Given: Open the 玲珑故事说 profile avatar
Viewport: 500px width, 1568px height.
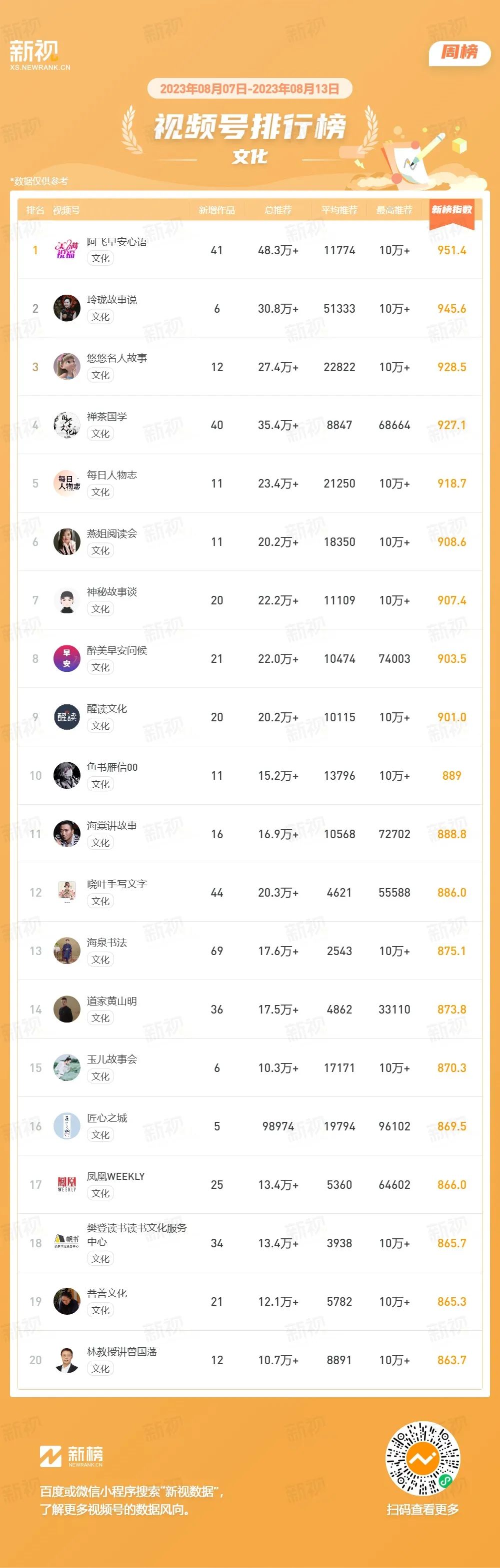Looking at the screenshot, I should (67, 309).
